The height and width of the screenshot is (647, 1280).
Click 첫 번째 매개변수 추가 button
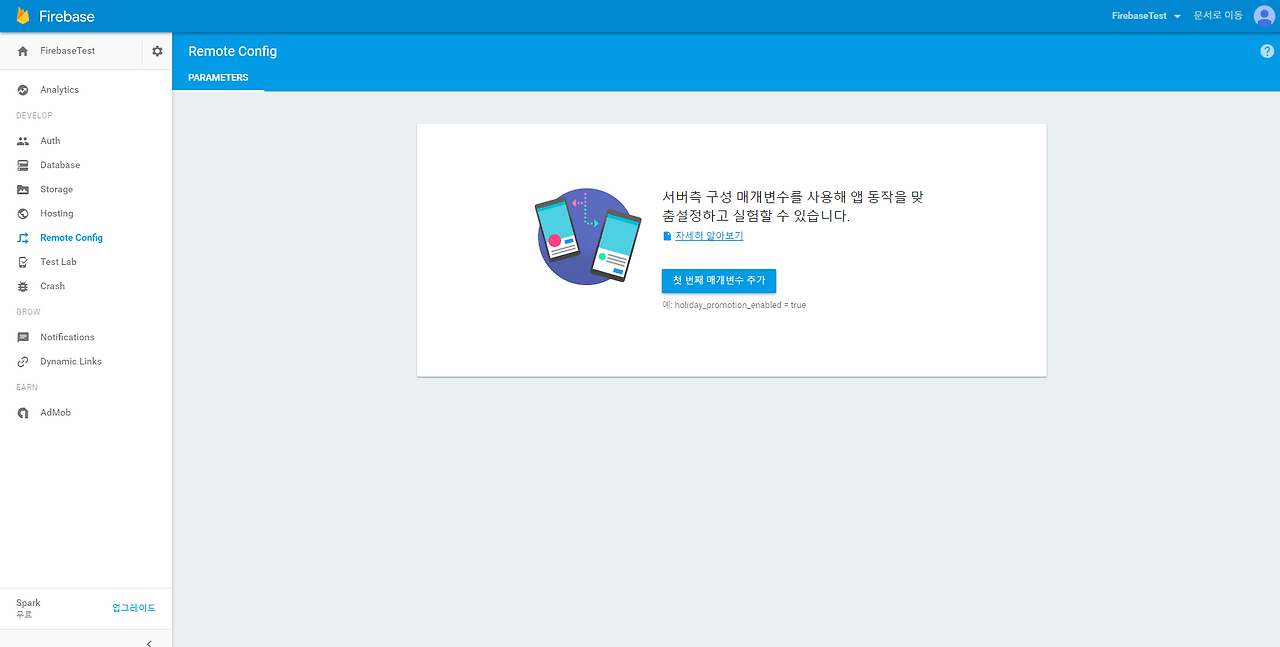(719, 281)
